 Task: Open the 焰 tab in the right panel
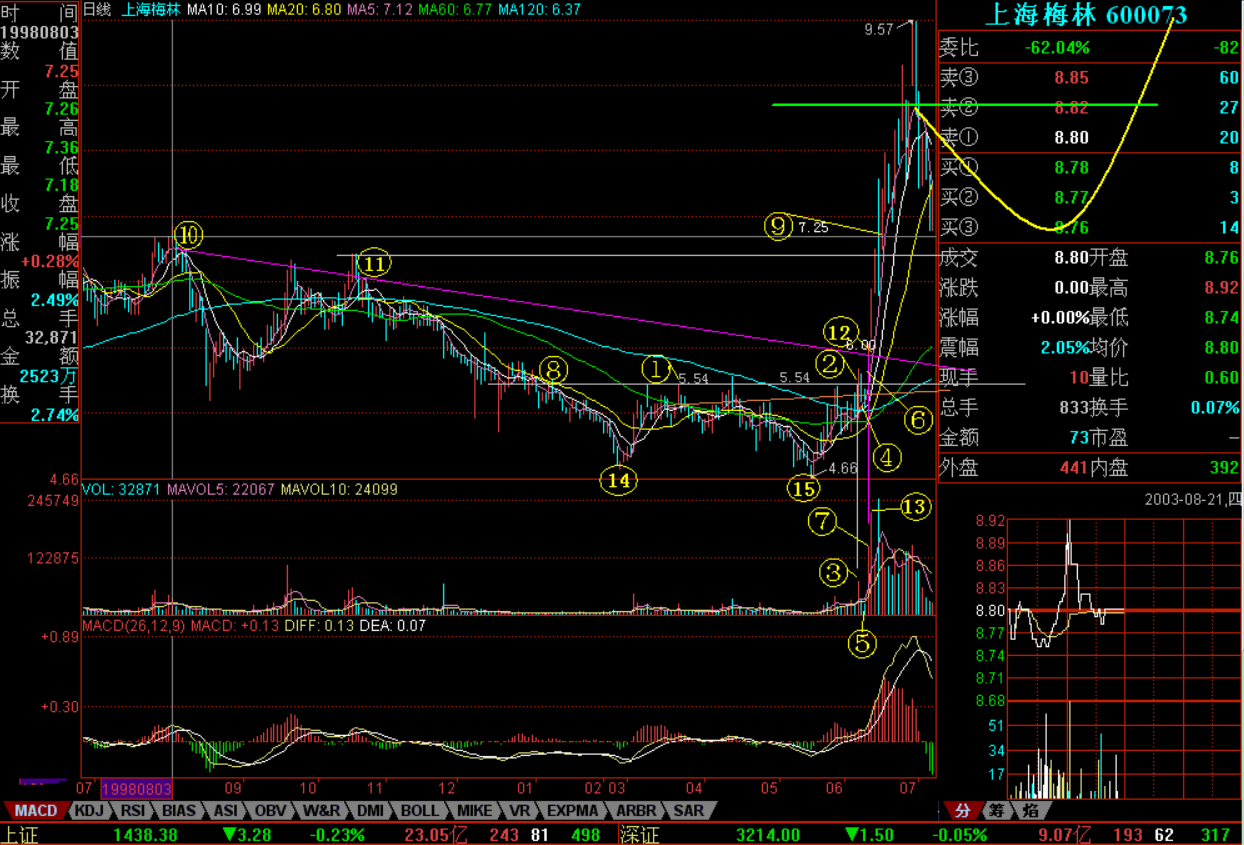point(1027,810)
